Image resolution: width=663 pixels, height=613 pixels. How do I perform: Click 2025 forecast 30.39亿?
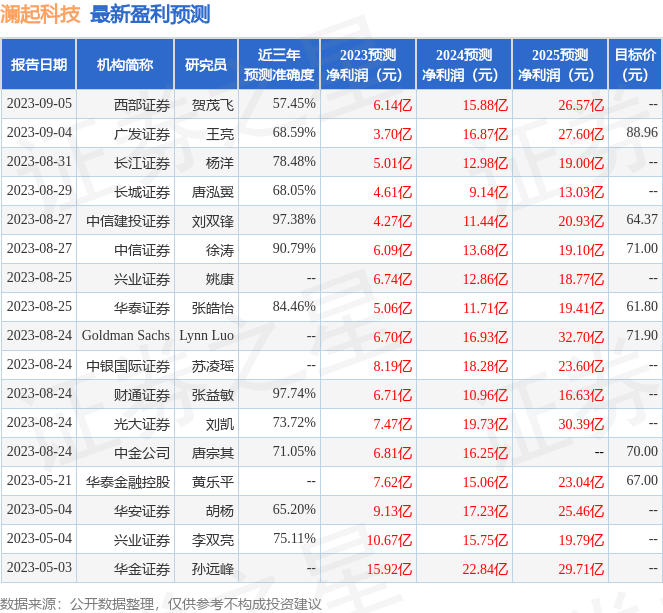pos(581,424)
